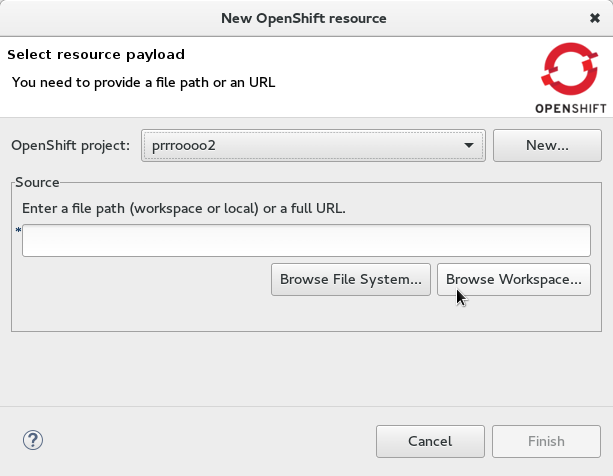Click the help question mark icon
The width and height of the screenshot is (613, 476).
[x=33, y=440]
